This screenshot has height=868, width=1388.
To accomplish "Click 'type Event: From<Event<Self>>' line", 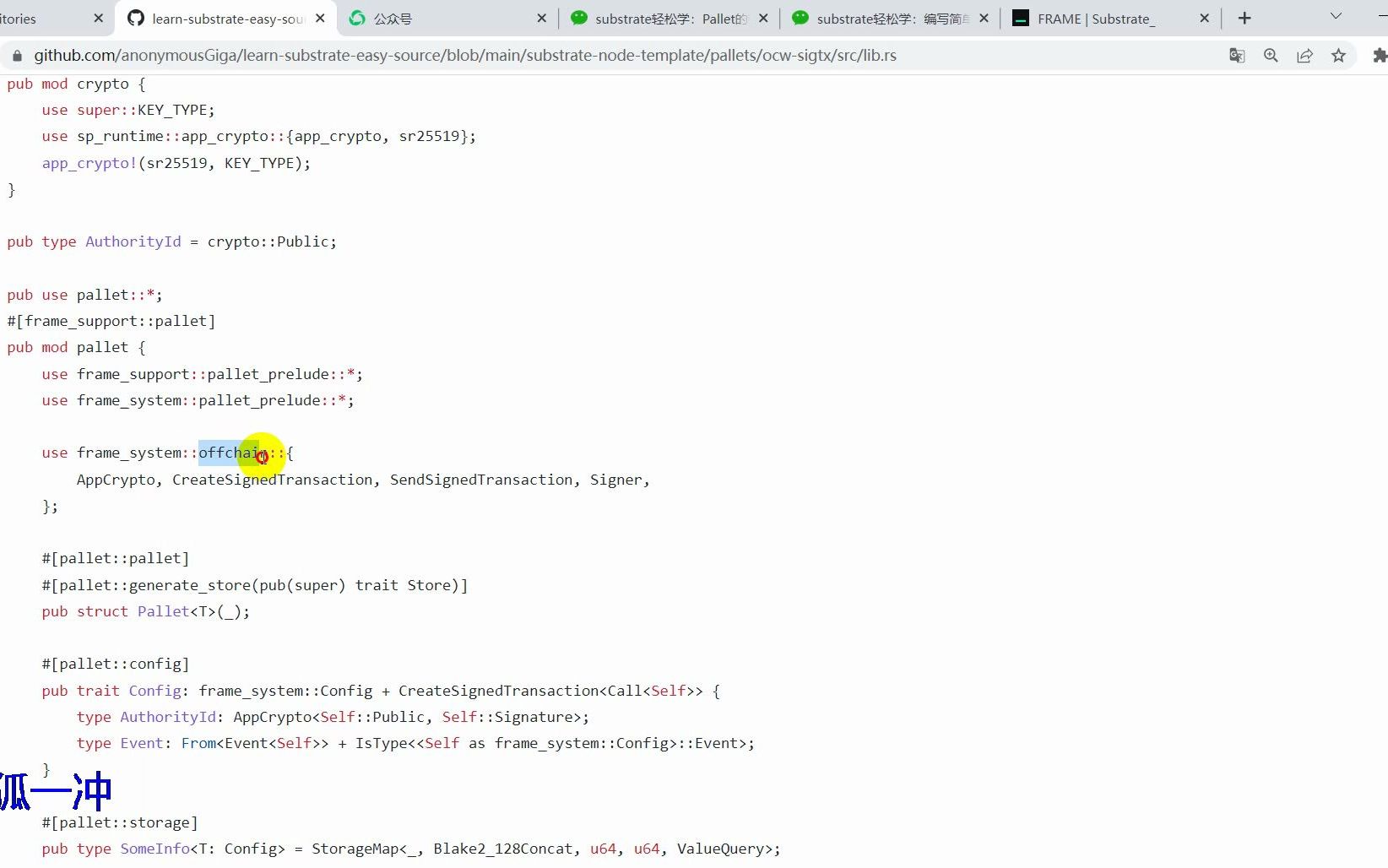I will pos(415,743).
